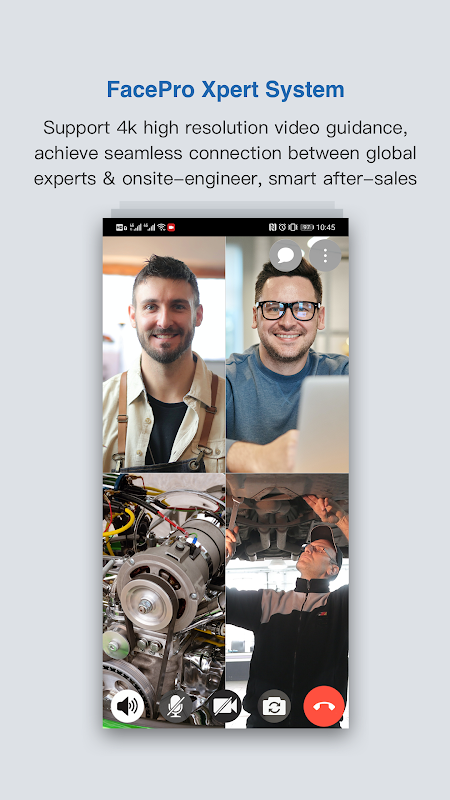Toggle the speaker audio output
Image resolution: width=450 pixels, height=800 pixels.
pyautogui.click(x=127, y=707)
